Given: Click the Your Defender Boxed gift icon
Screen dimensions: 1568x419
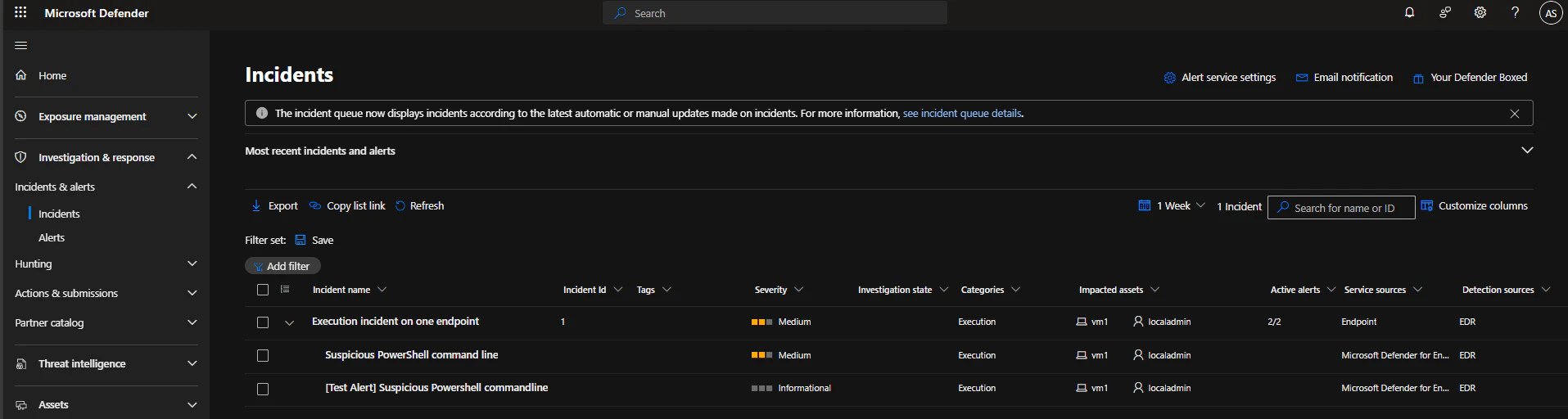Looking at the screenshot, I should pyautogui.click(x=1418, y=79).
